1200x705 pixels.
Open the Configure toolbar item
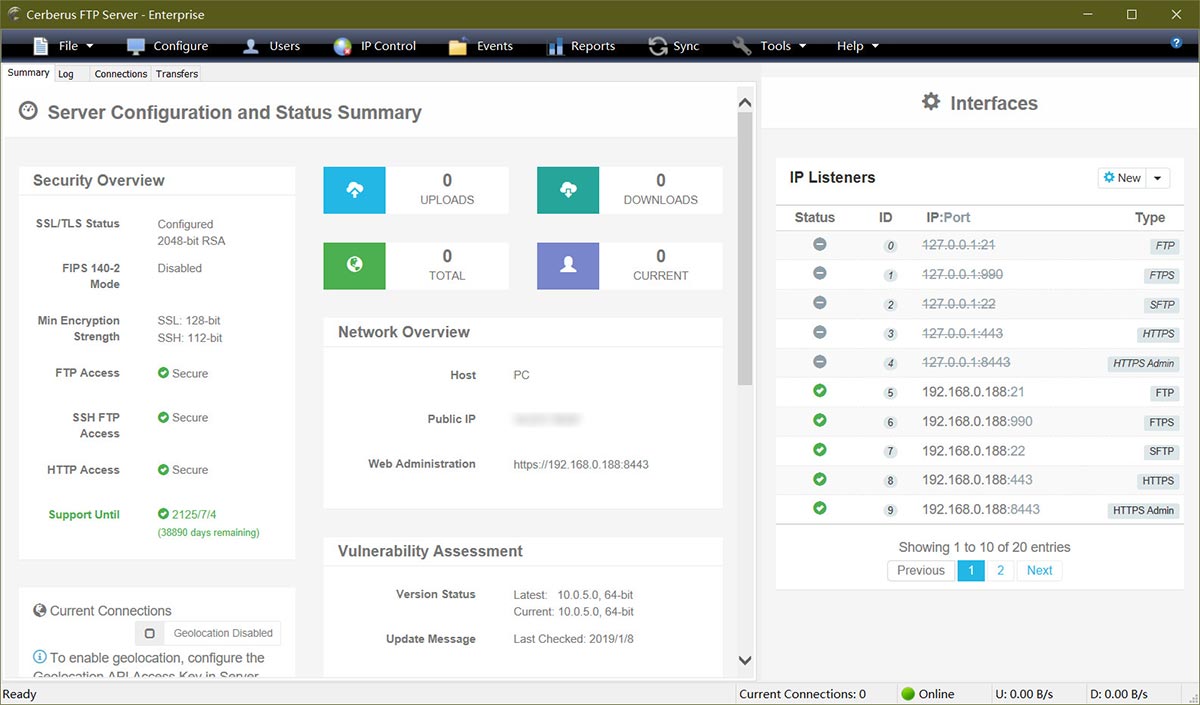[x=167, y=46]
